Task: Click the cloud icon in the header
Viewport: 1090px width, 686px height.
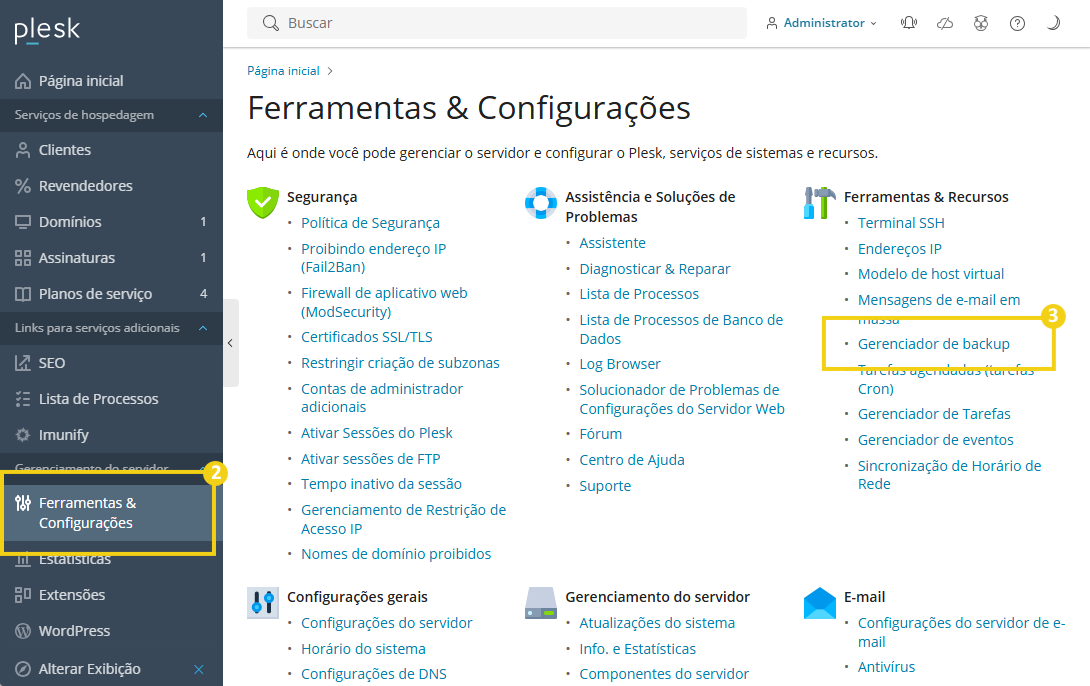Action: click(x=945, y=22)
